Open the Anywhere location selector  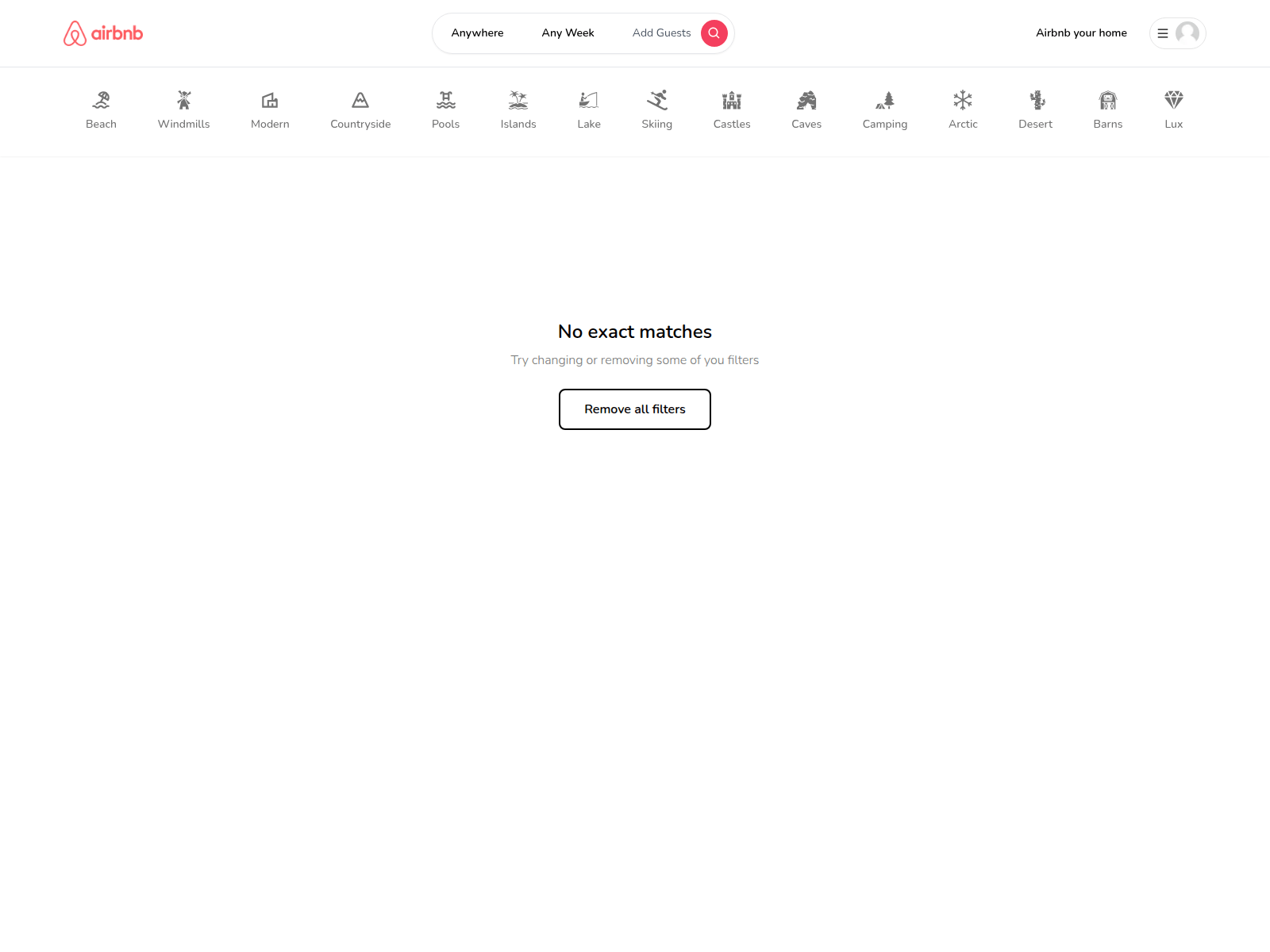477,33
